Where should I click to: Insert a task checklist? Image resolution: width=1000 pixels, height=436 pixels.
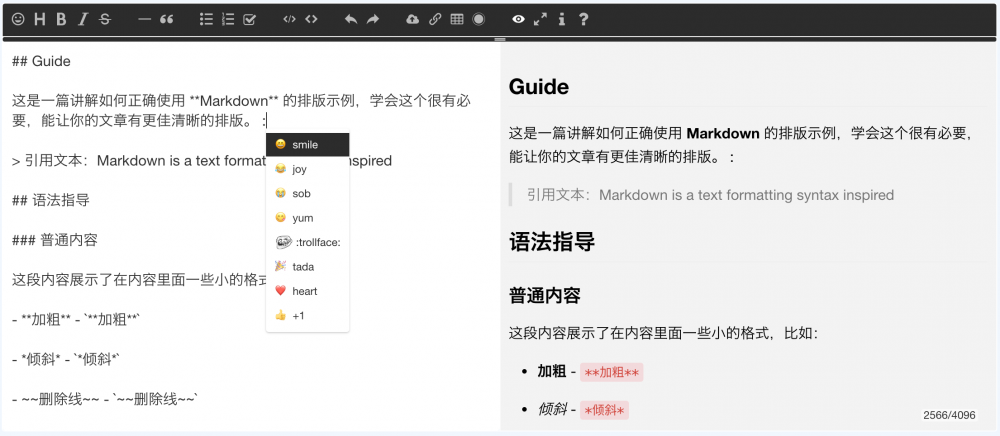point(249,19)
